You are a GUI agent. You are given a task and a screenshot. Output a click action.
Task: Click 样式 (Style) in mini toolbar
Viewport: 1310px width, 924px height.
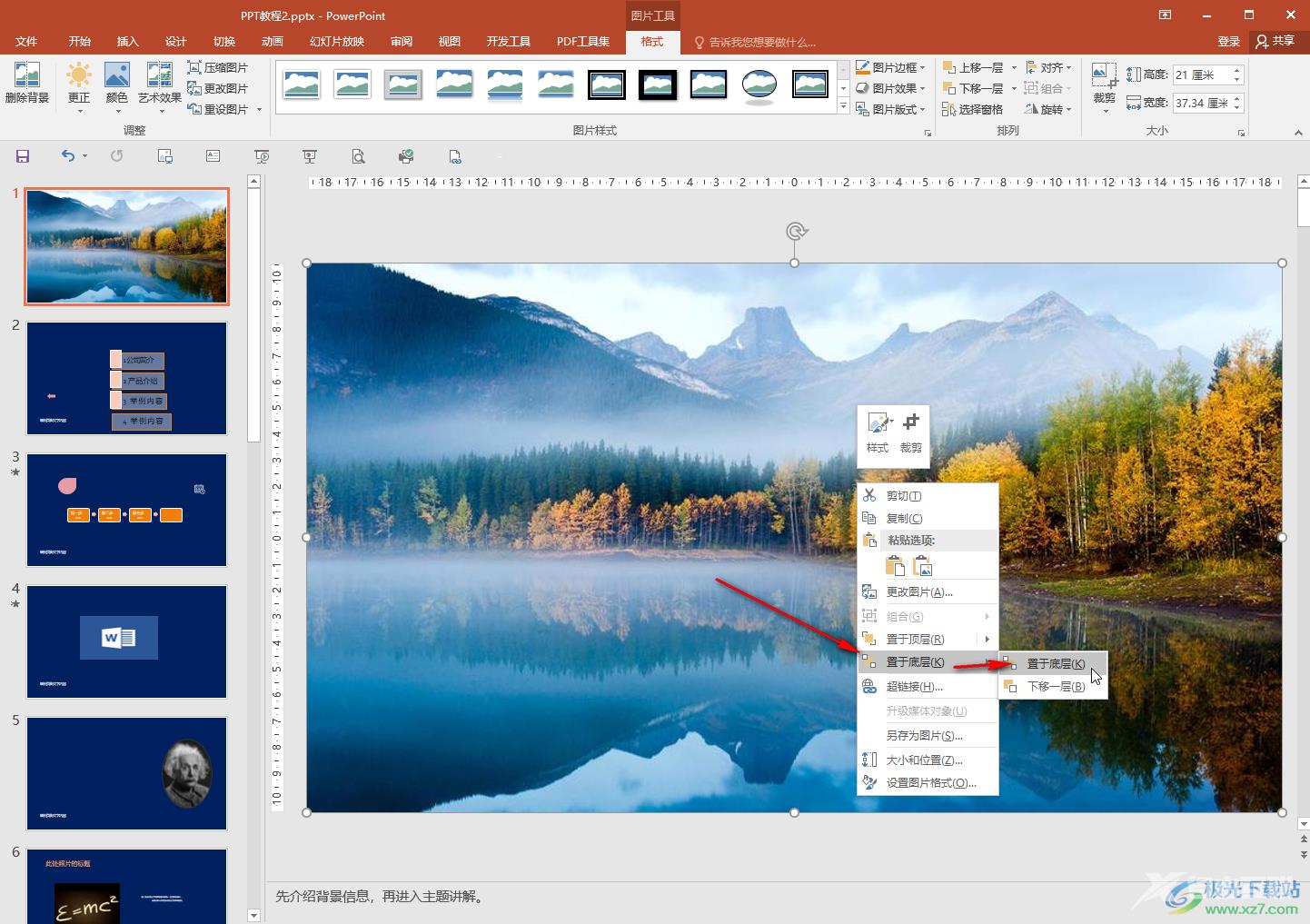pyautogui.click(x=878, y=433)
